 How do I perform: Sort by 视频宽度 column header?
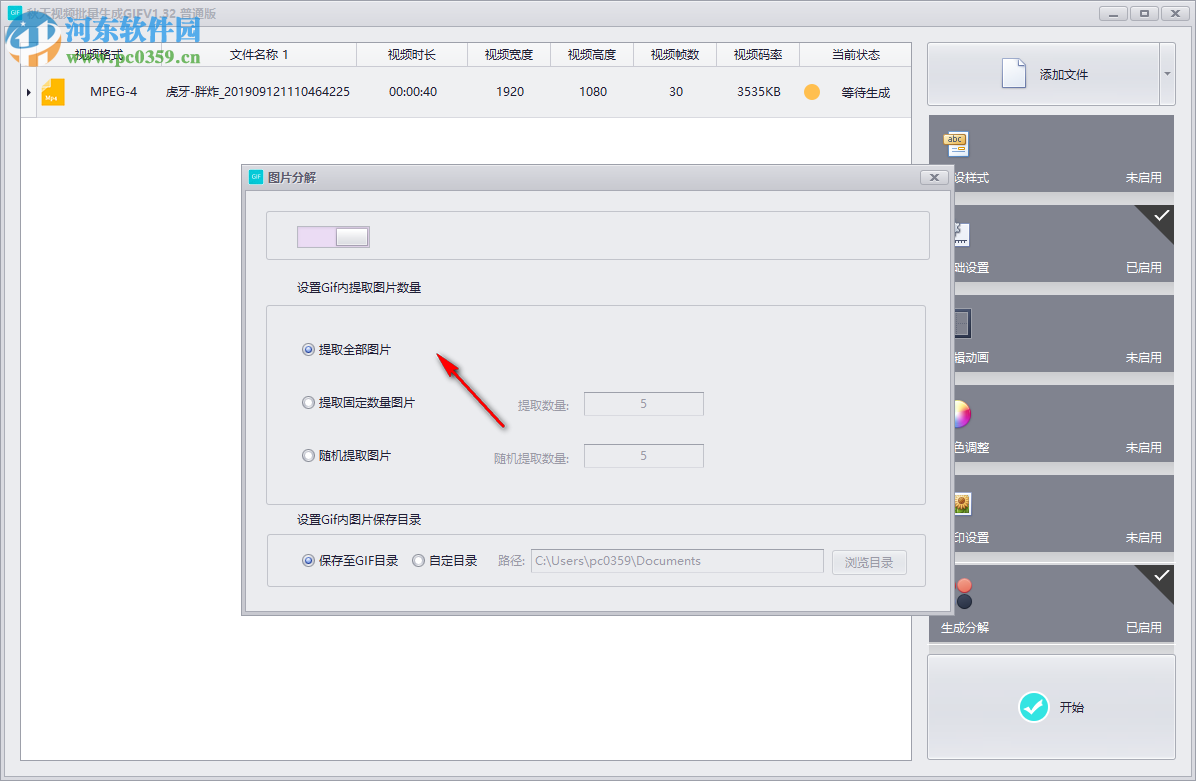[x=509, y=55]
